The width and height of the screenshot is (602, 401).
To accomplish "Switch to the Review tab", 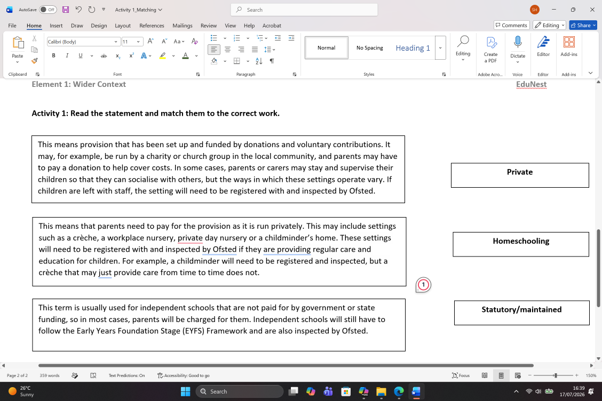I will point(208,26).
